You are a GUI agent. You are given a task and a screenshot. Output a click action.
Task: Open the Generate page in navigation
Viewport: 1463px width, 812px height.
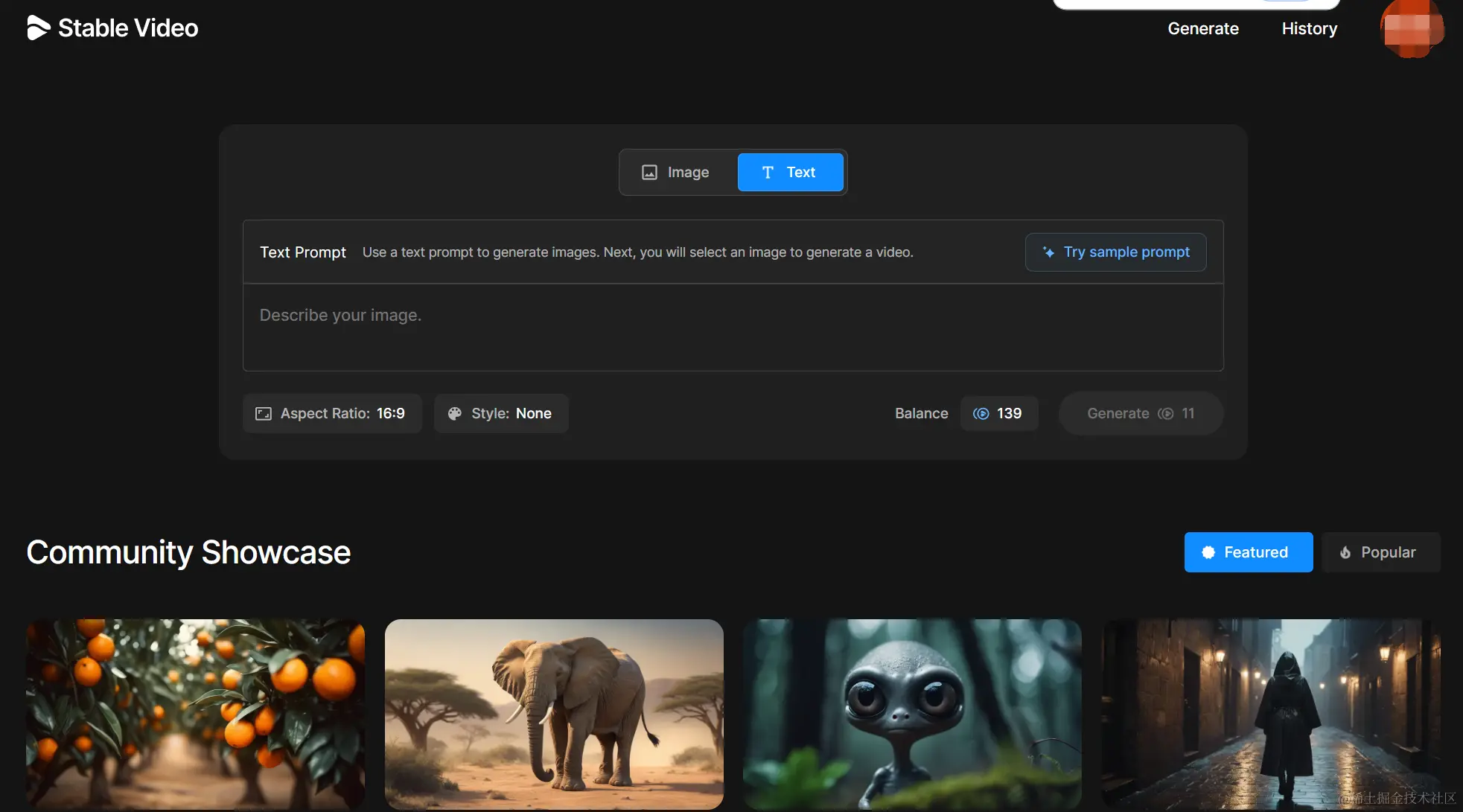1203,29
